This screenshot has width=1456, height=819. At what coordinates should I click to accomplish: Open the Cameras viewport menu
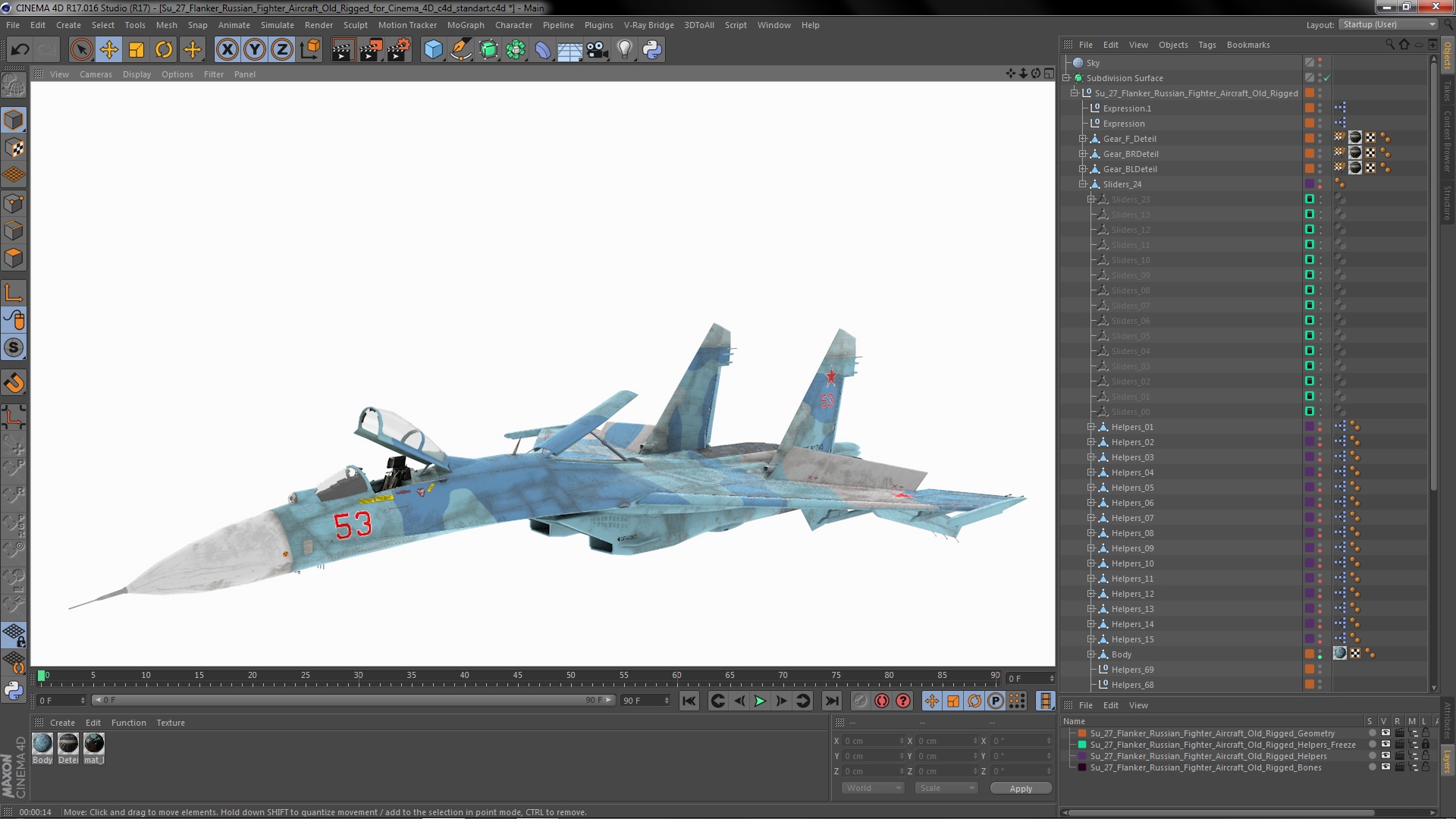(96, 74)
